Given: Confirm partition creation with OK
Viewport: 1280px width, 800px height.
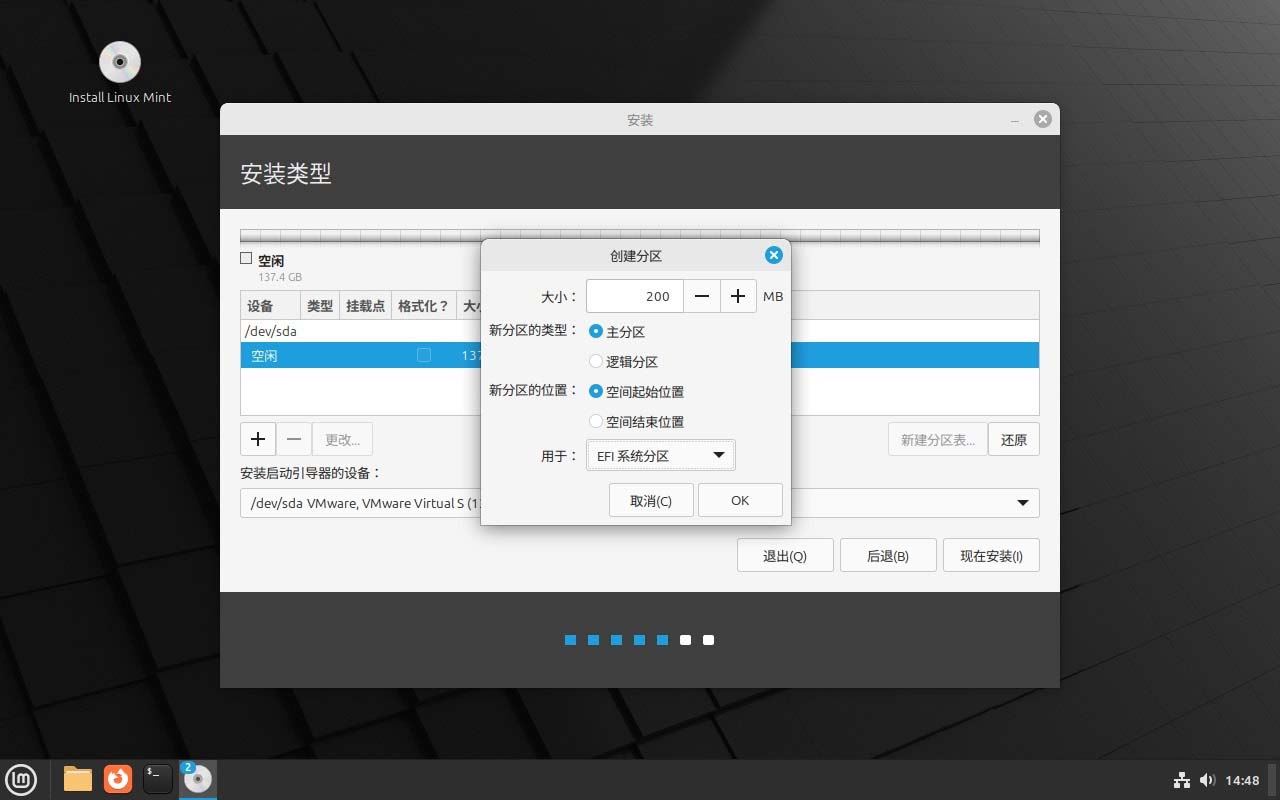Looking at the screenshot, I should coord(740,500).
